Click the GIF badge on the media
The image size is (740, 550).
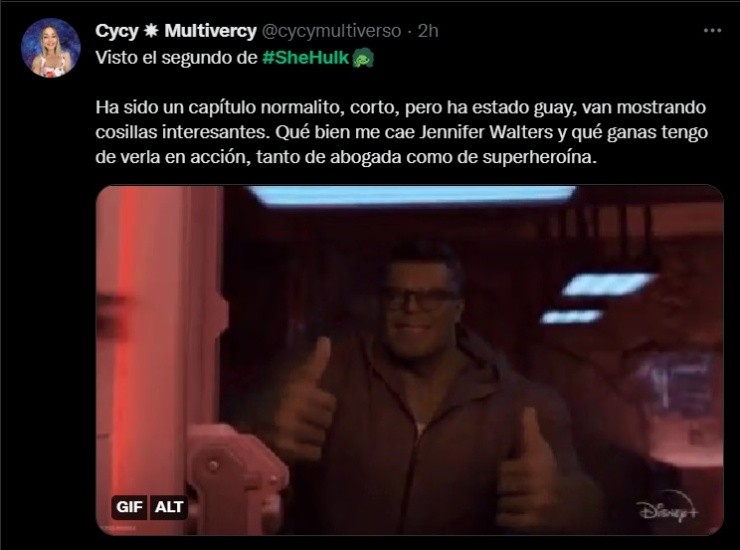pos(129,507)
